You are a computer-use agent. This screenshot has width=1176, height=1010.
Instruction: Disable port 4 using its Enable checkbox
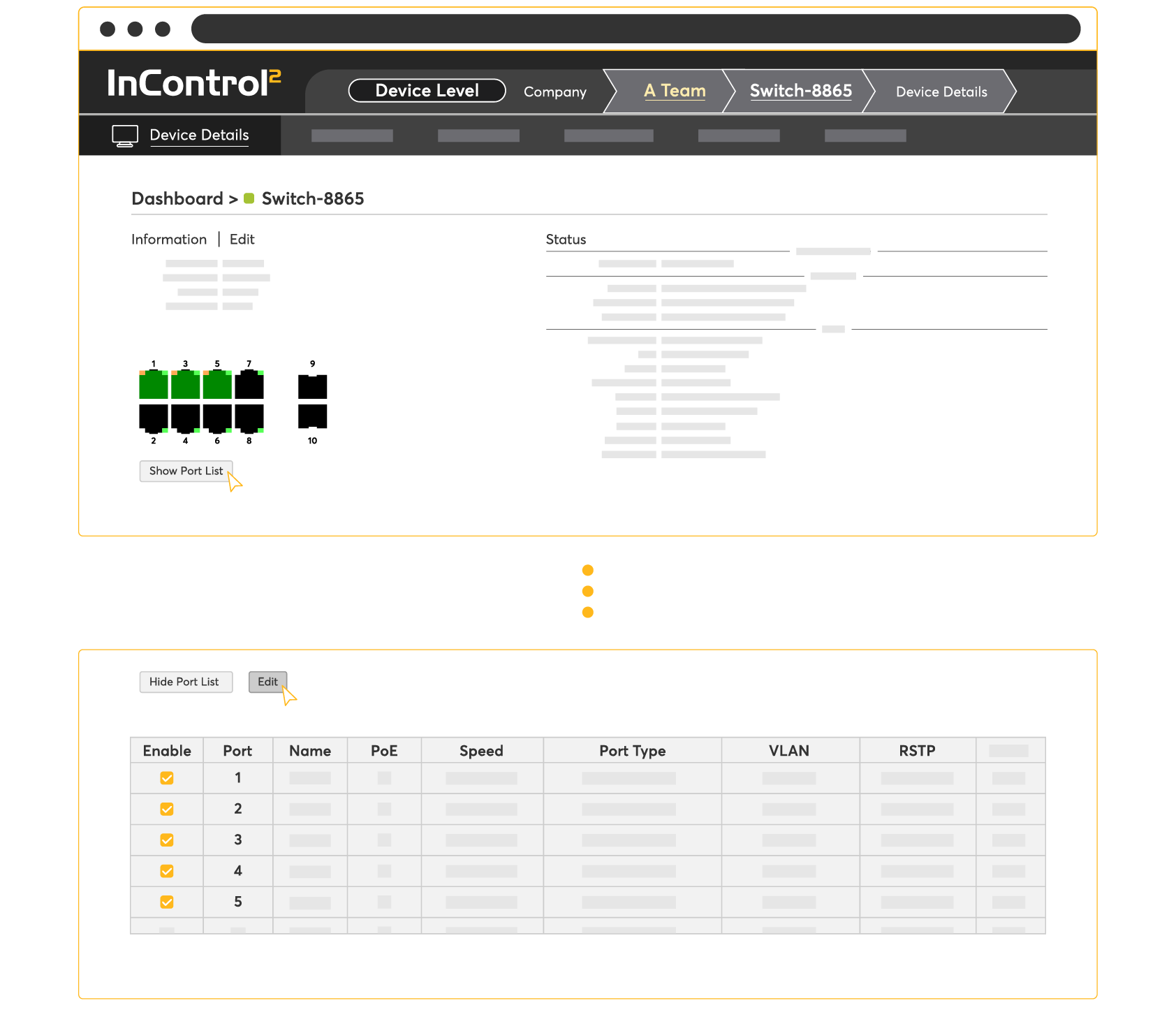click(x=167, y=871)
